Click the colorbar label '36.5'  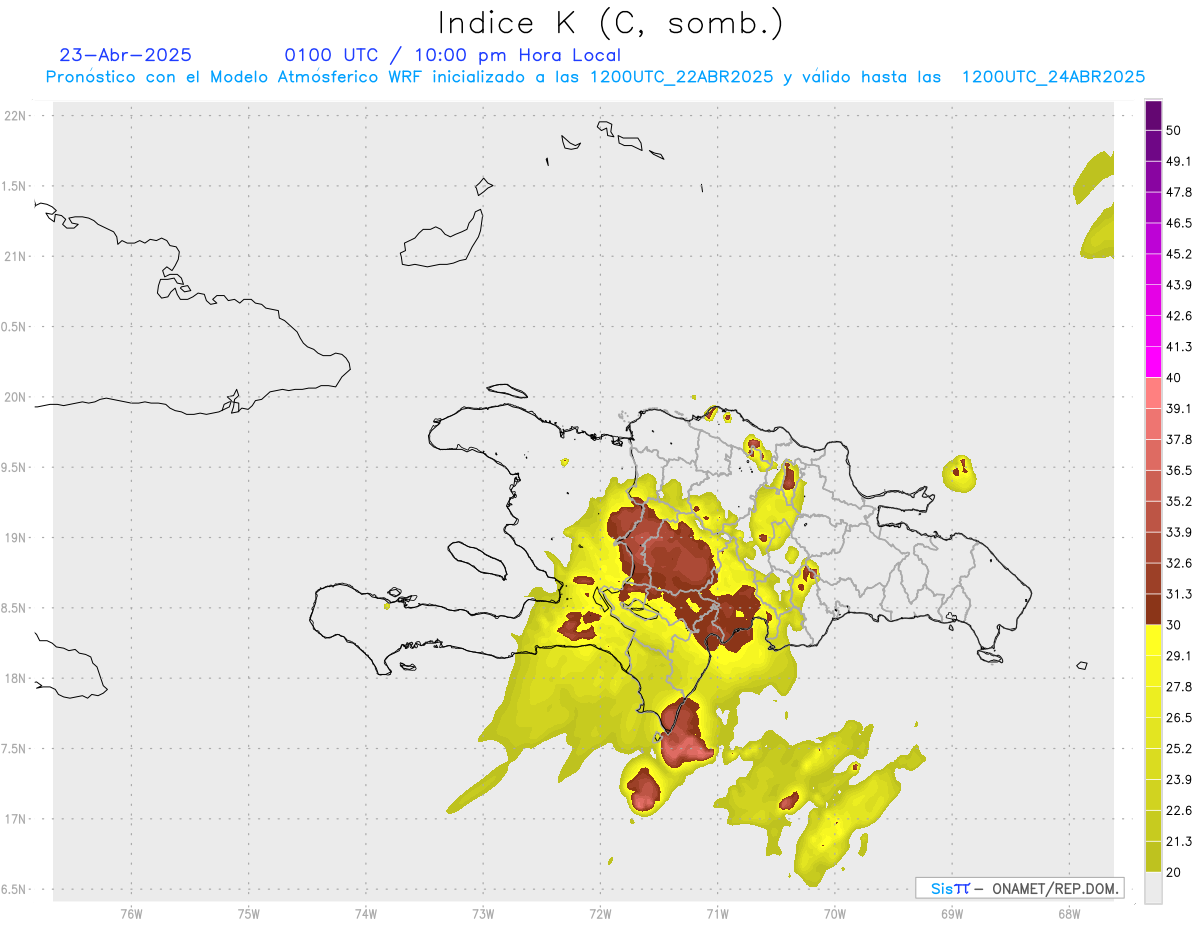click(x=1179, y=470)
